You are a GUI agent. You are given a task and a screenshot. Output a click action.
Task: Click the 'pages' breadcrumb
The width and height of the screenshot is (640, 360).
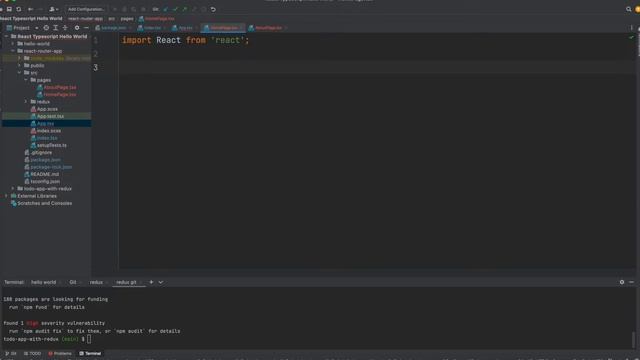[x=127, y=18]
